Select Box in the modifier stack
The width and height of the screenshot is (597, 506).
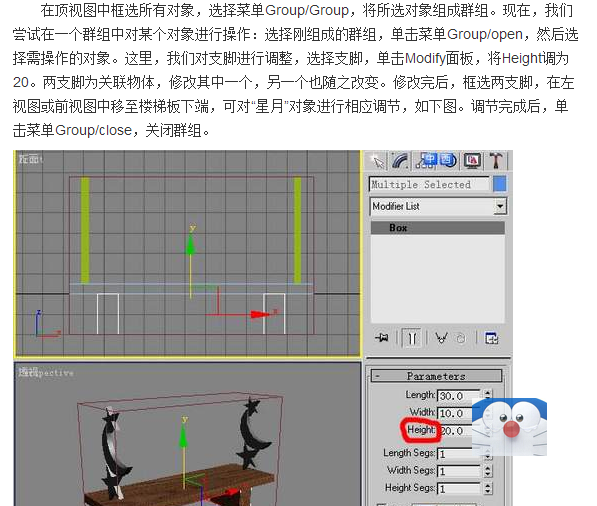point(438,228)
